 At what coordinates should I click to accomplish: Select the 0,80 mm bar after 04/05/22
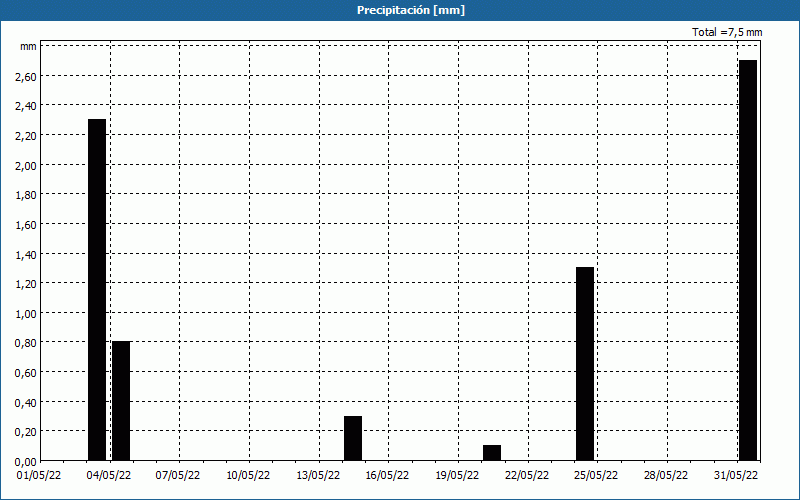121,401
